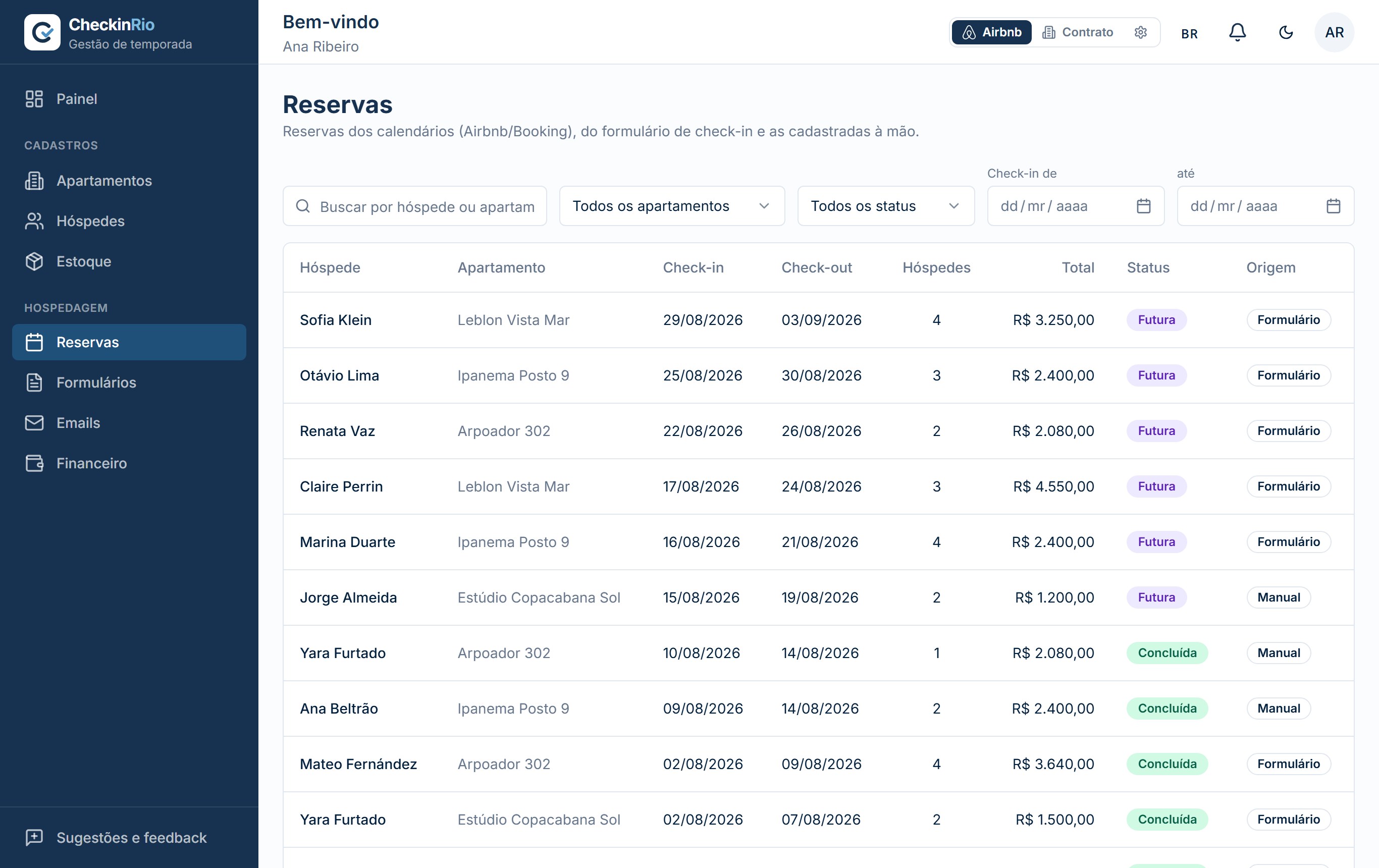Go to Emails section
Screen dimensions: 1379x868
pos(129,423)
